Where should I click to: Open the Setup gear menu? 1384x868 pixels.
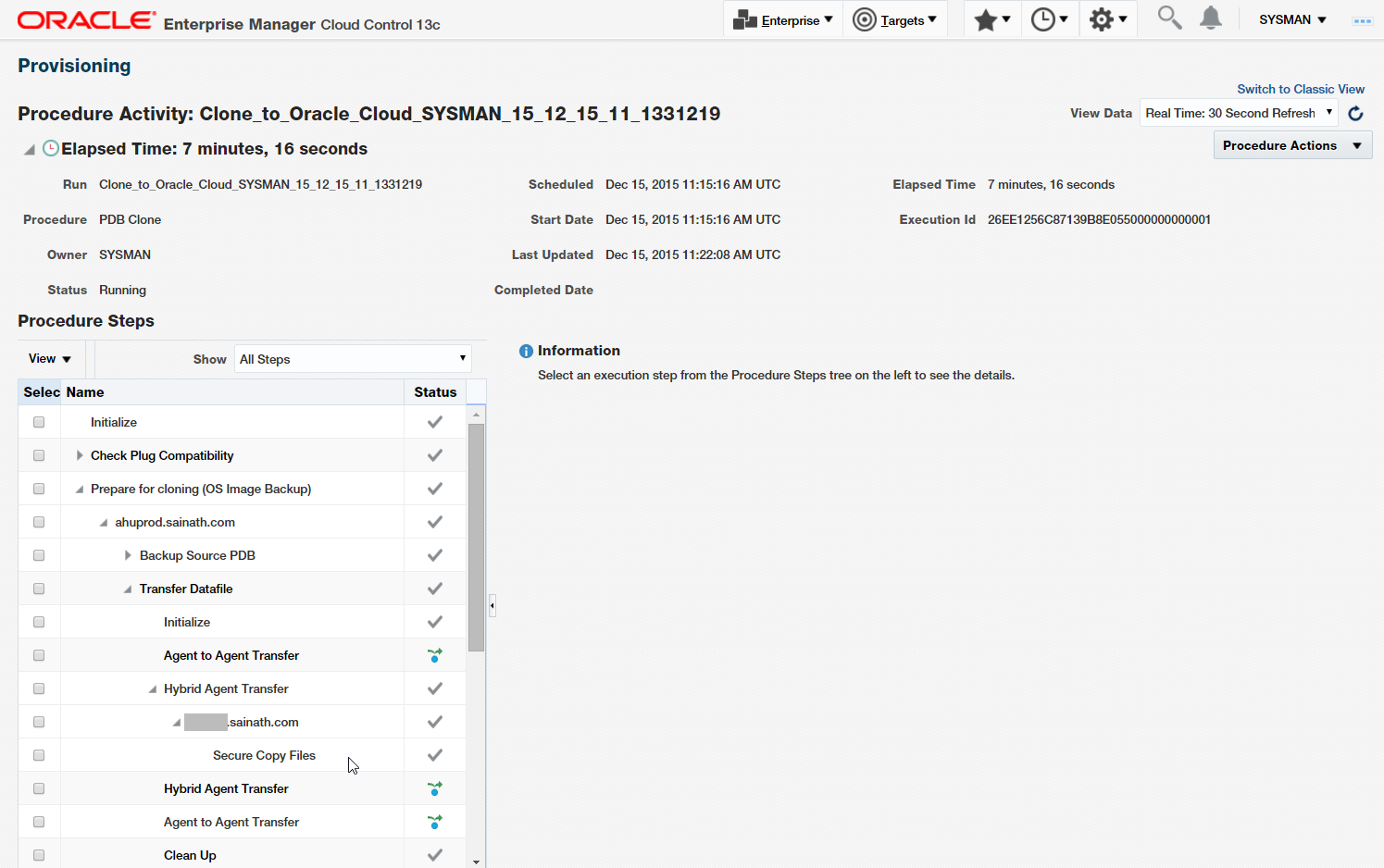click(1108, 19)
